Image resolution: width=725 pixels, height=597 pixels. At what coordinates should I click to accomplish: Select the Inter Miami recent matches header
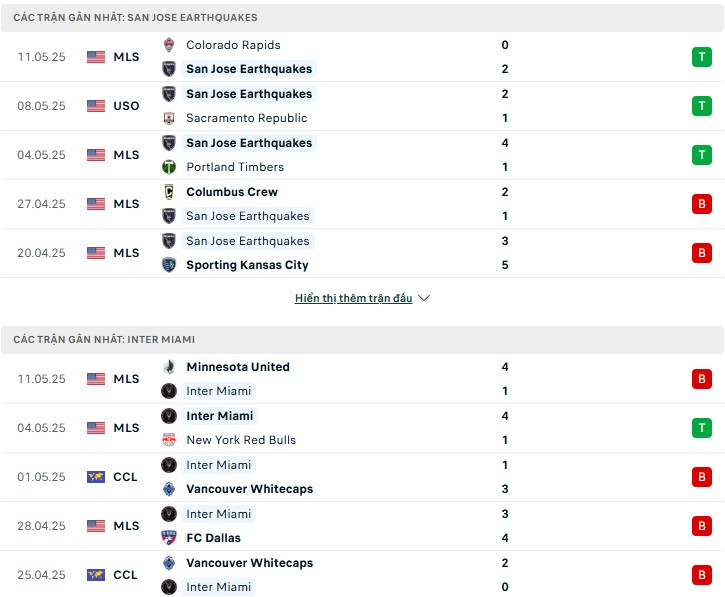click(362, 339)
